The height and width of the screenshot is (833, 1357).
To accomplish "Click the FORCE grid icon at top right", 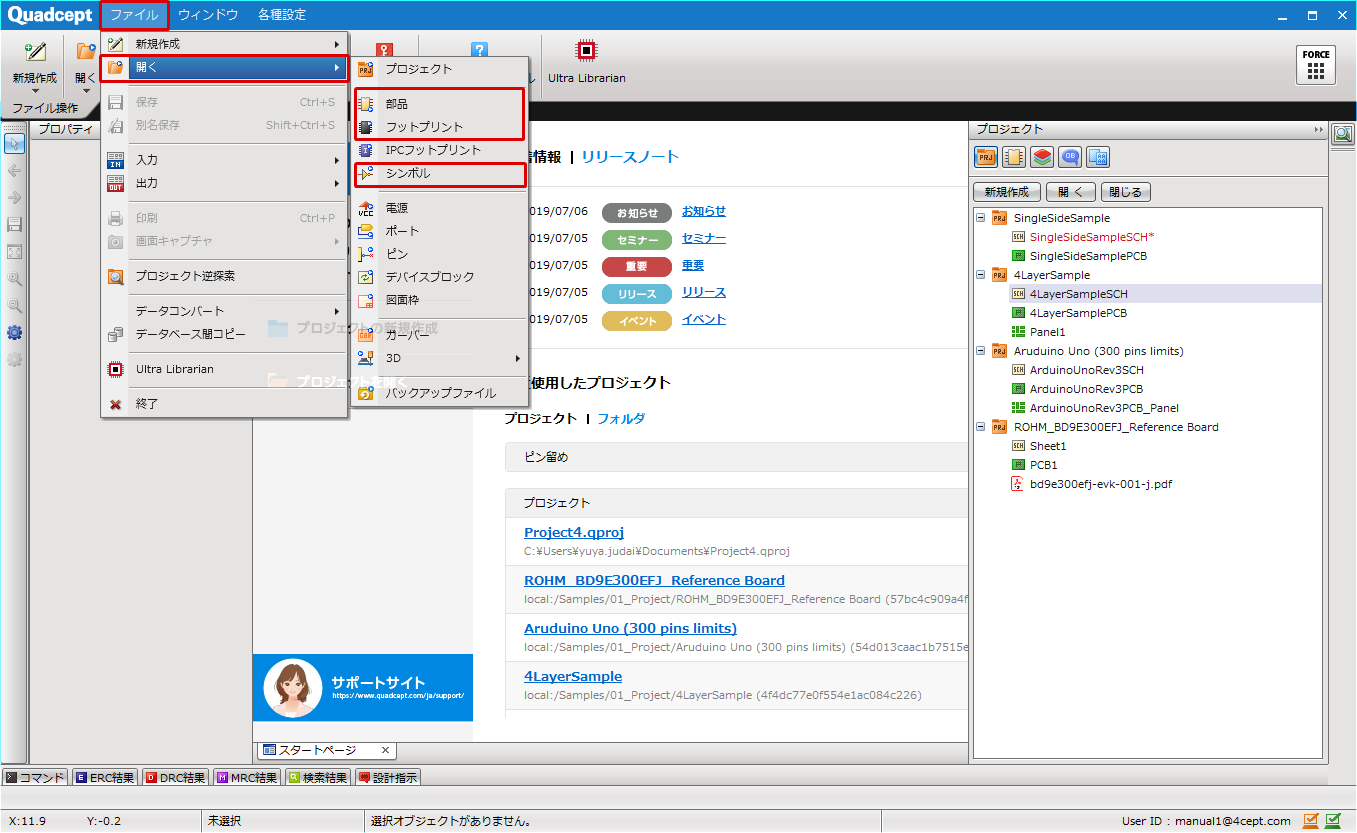I will (x=1315, y=64).
